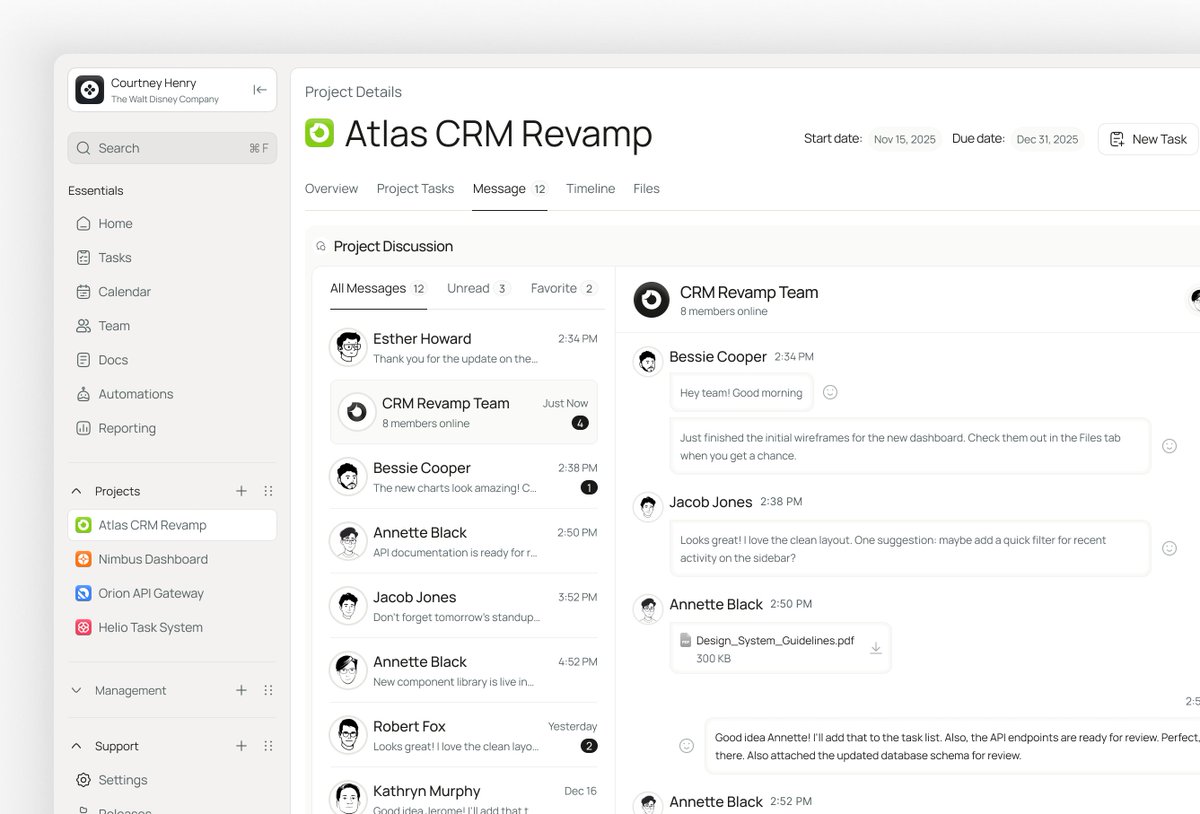Open Annette Black's component library conversation
The height and width of the screenshot is (814, 1200).
[x=464, y=671]
